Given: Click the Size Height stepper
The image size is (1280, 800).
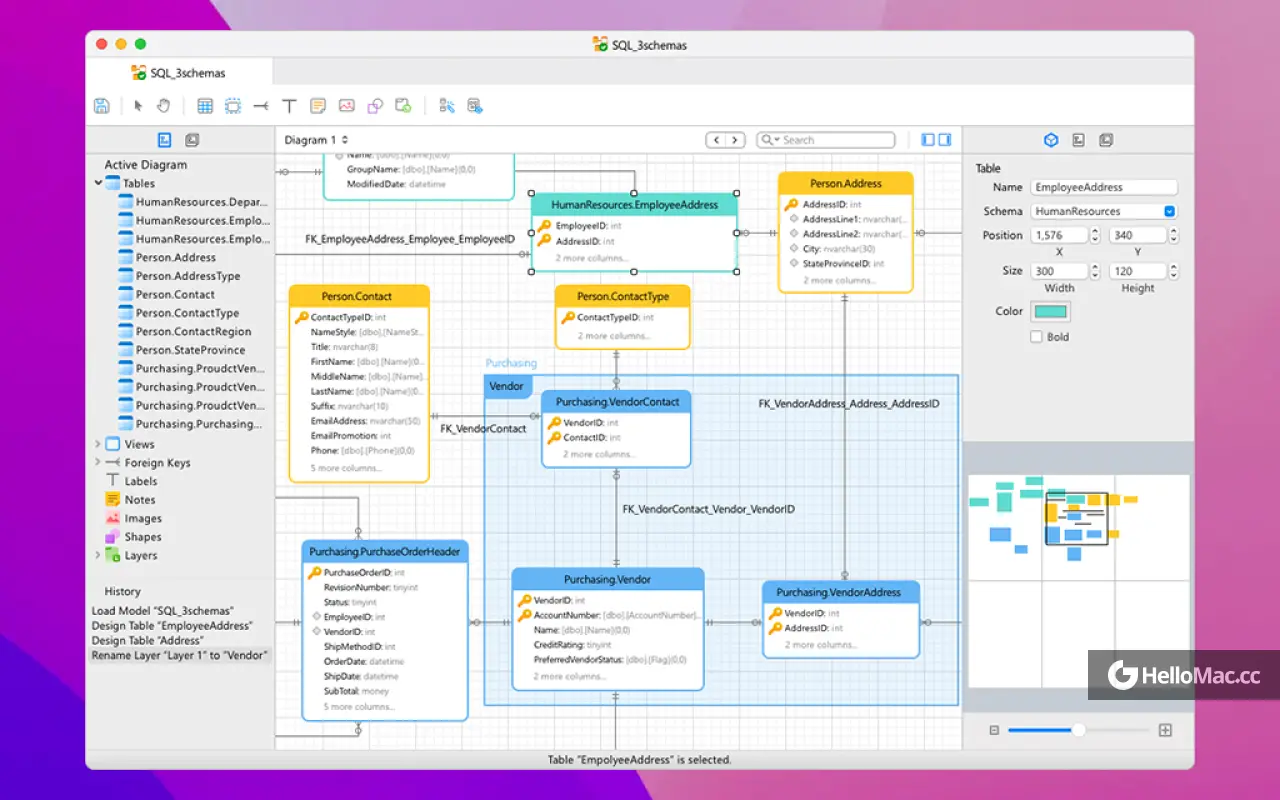Looking at the screenshot, I should tap(1172, 271).
